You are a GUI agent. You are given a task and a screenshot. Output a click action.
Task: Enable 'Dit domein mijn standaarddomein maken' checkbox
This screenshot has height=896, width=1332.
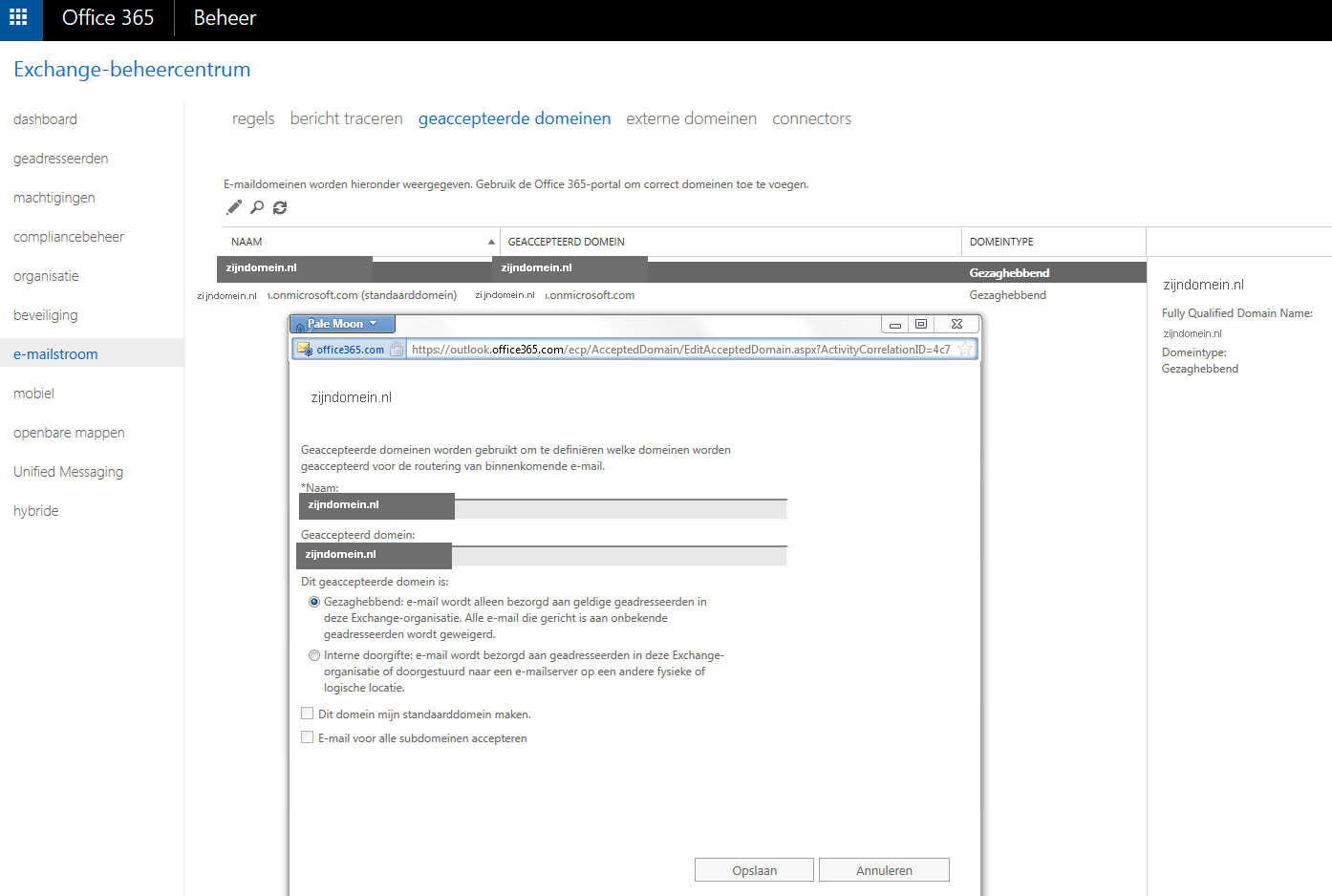[x=308, y=714]
